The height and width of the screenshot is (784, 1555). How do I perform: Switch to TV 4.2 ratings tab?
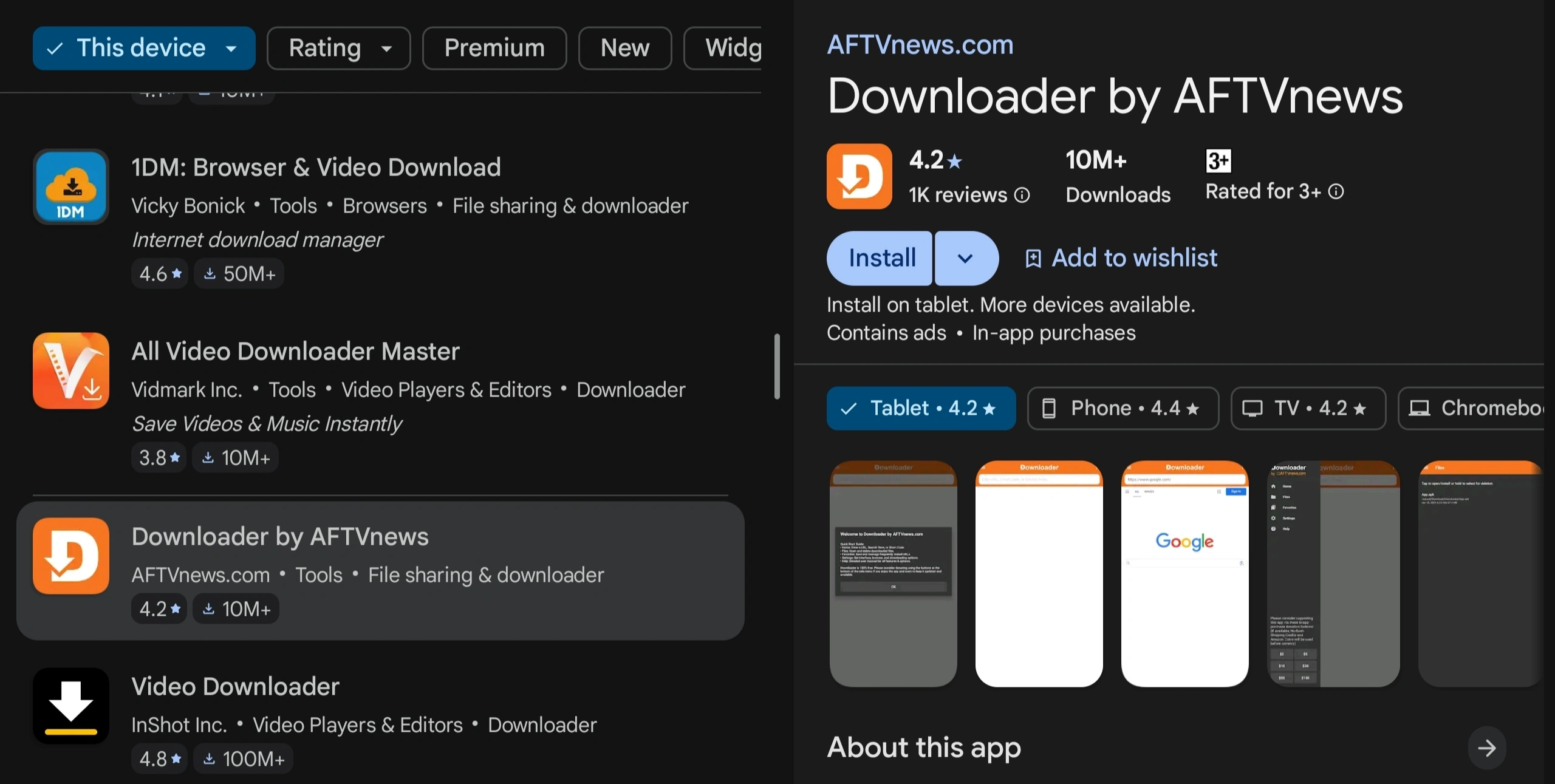coord(1308,408)
